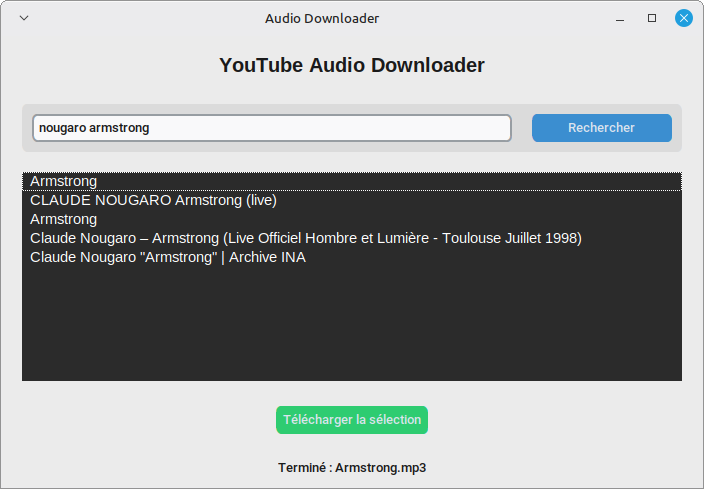Select 'CLAUDE NOUGARO Armstrong (live)' result
Screen dimensions: 704x489
pyautogui.click(x=153, y=200)
